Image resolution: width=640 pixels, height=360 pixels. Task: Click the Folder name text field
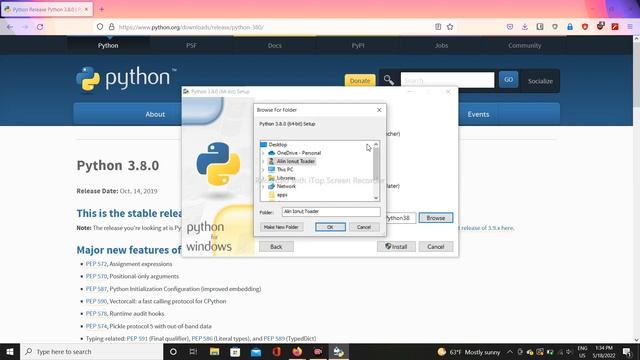[x=331, y=211]
